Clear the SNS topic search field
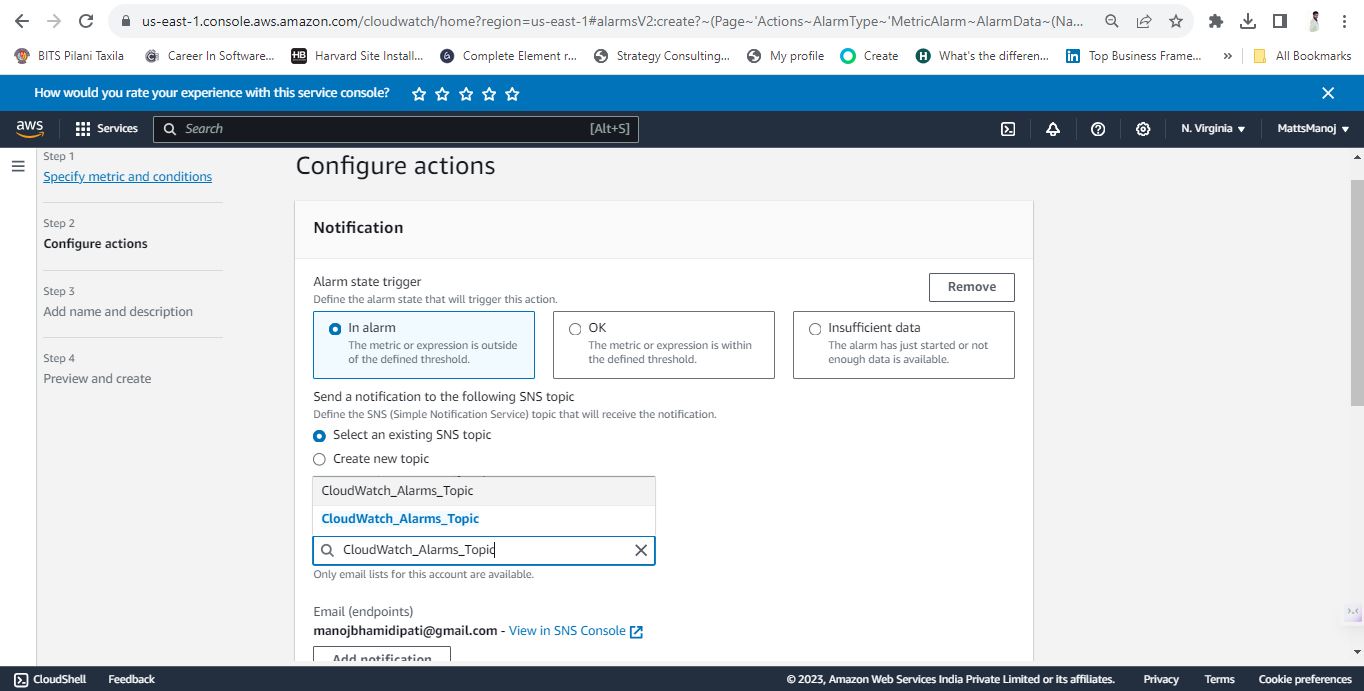The height and width of the screenshot is (691, 1364). tap(641, 550)
